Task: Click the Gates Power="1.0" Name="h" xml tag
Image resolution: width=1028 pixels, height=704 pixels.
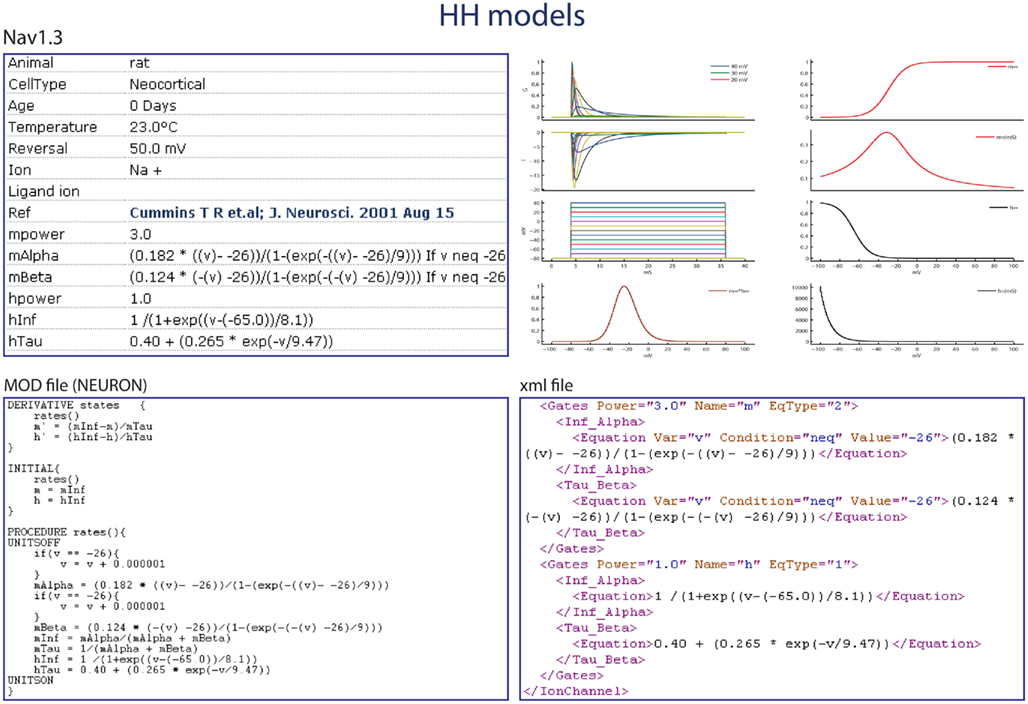Action: [x=699, y=564]
